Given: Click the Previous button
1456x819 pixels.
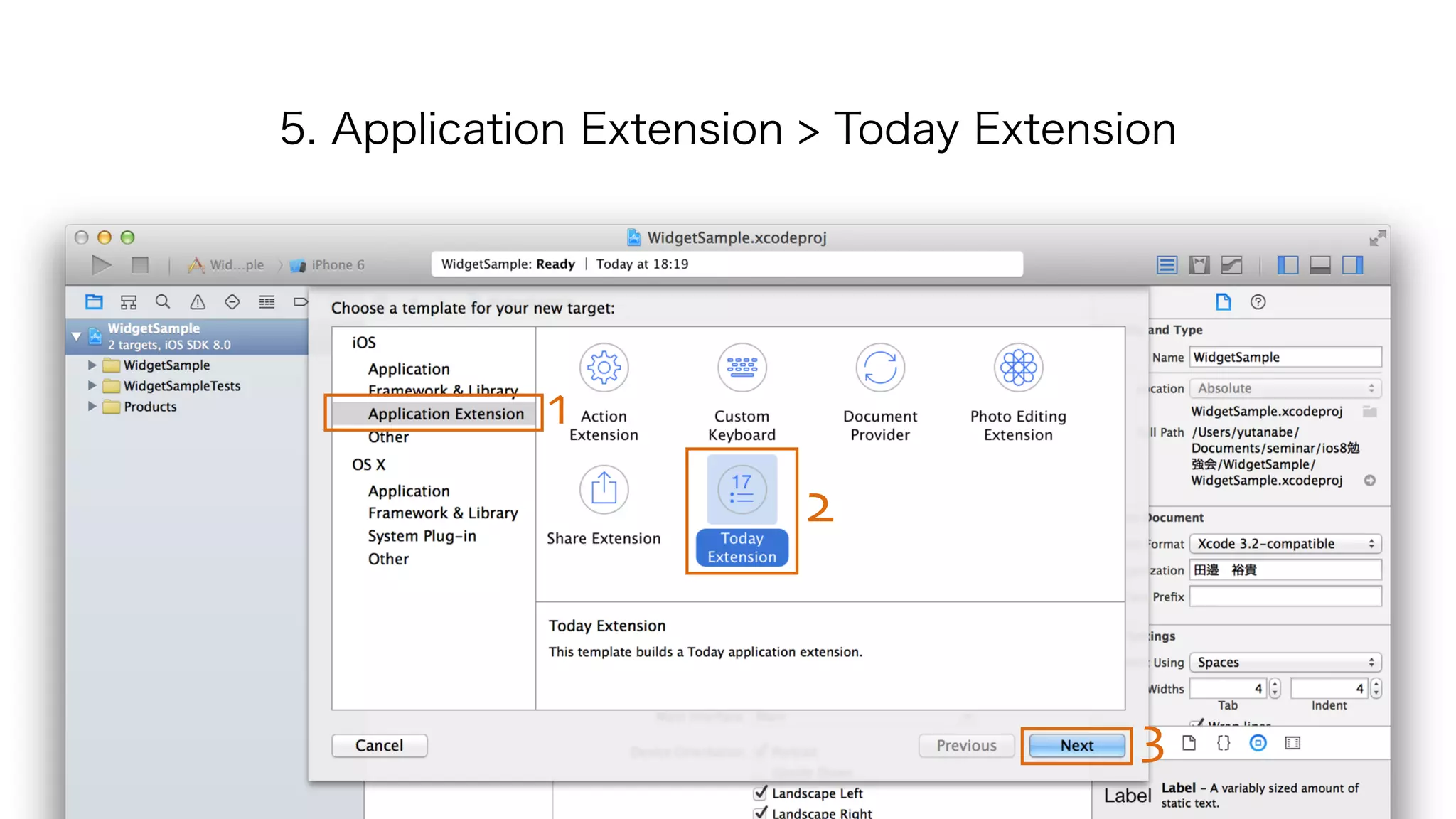Looking at the screenshot, I should [966, 745].
